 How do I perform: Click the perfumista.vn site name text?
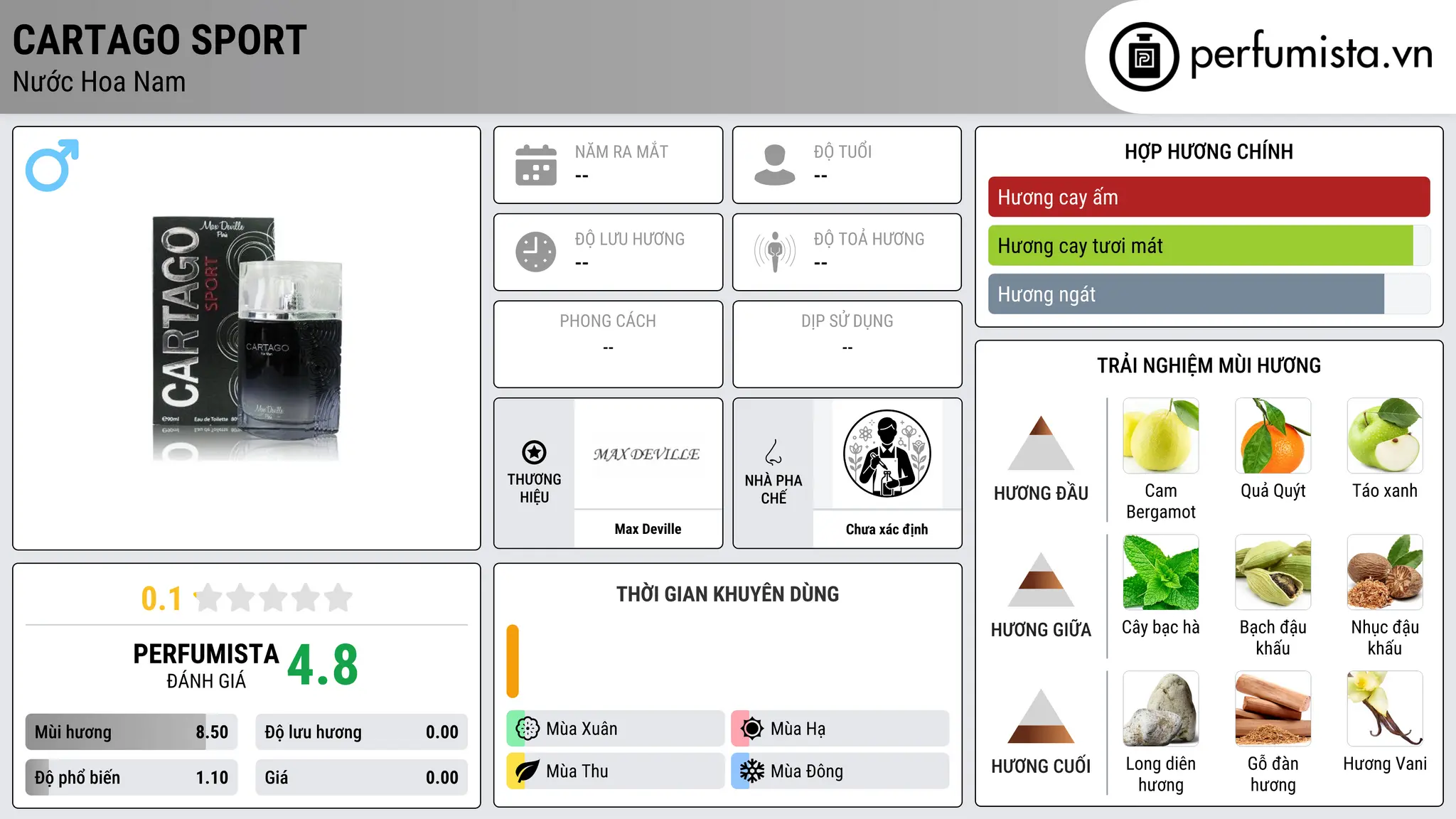click(1311, 54)
